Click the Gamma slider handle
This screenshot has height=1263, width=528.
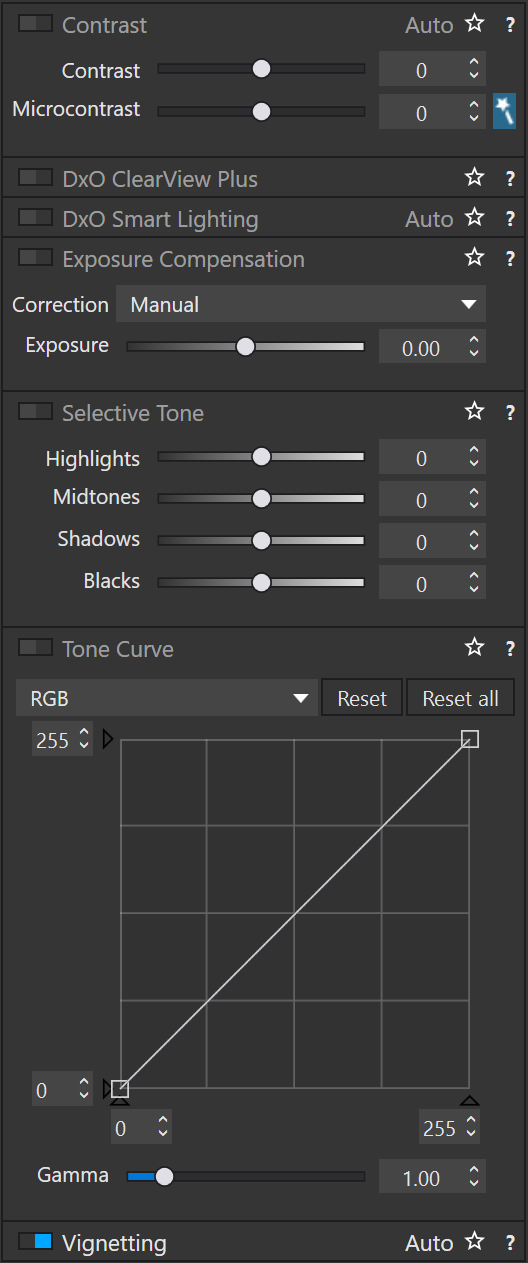pyautogui.click(x=164, y=1177)
